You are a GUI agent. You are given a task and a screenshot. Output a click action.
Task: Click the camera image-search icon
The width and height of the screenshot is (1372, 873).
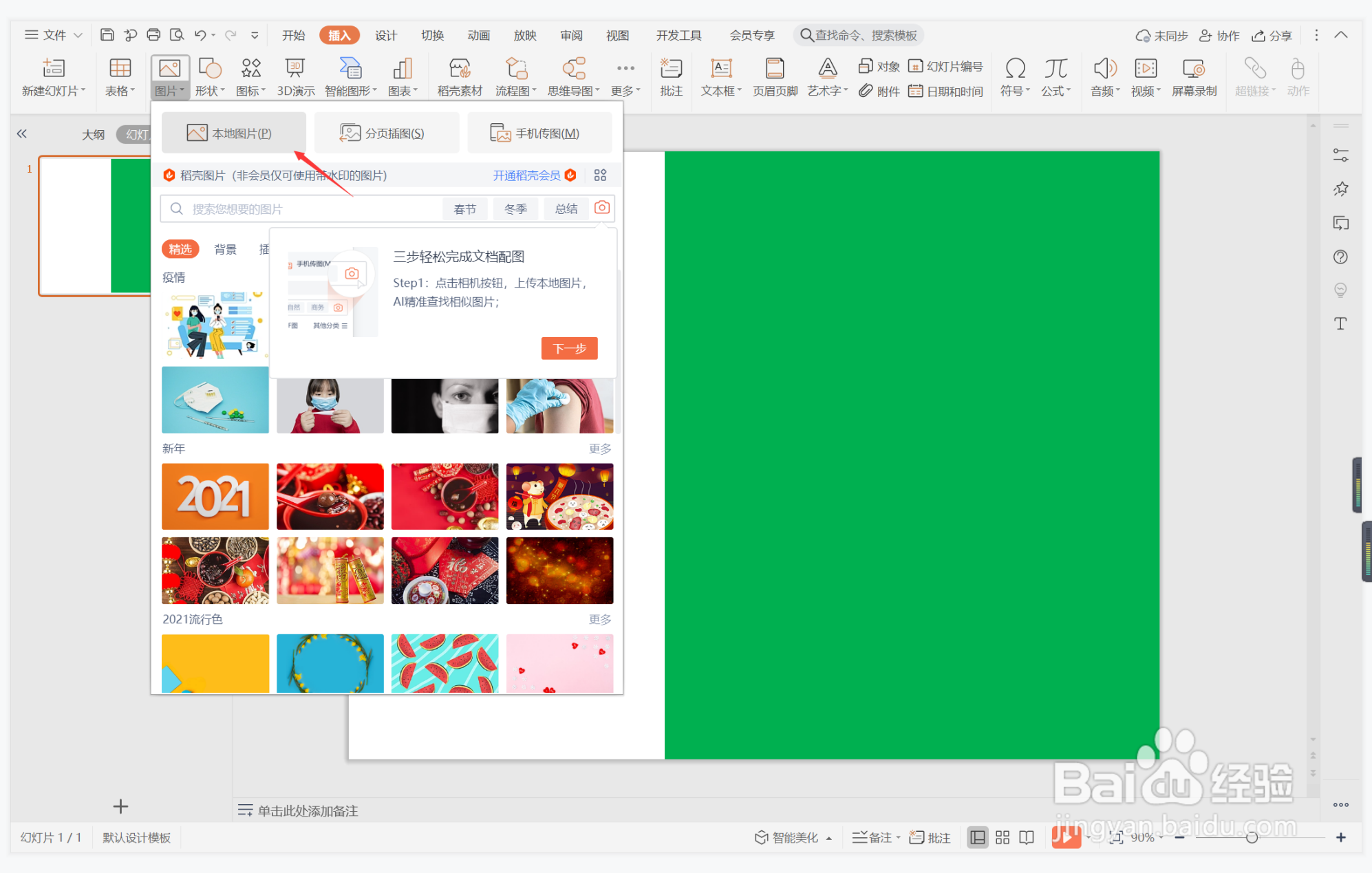click(601, 208)
